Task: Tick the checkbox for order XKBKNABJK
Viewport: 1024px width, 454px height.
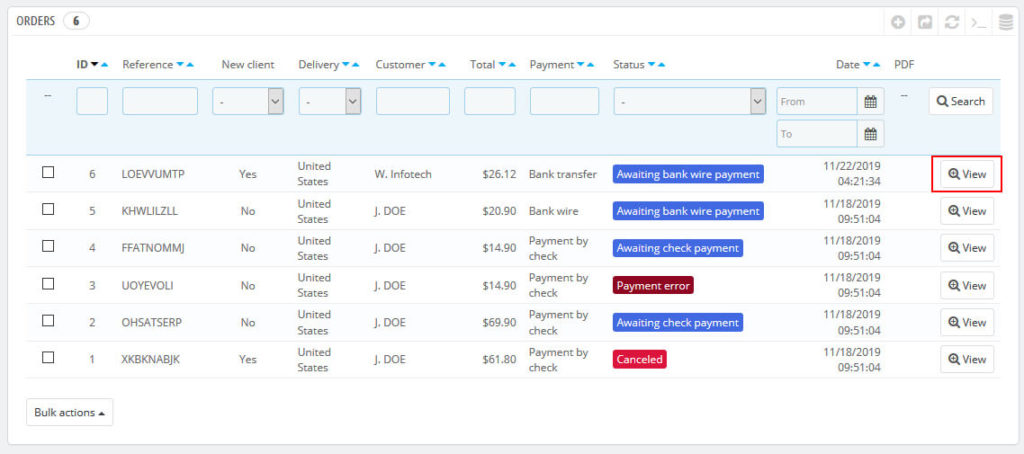Action: 48,358
